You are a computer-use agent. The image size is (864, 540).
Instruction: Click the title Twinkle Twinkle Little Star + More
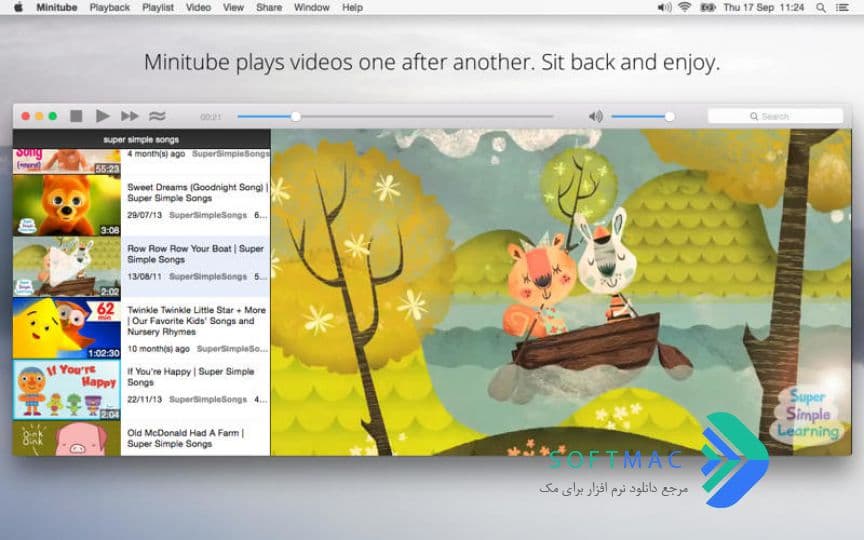pos(197,321)
